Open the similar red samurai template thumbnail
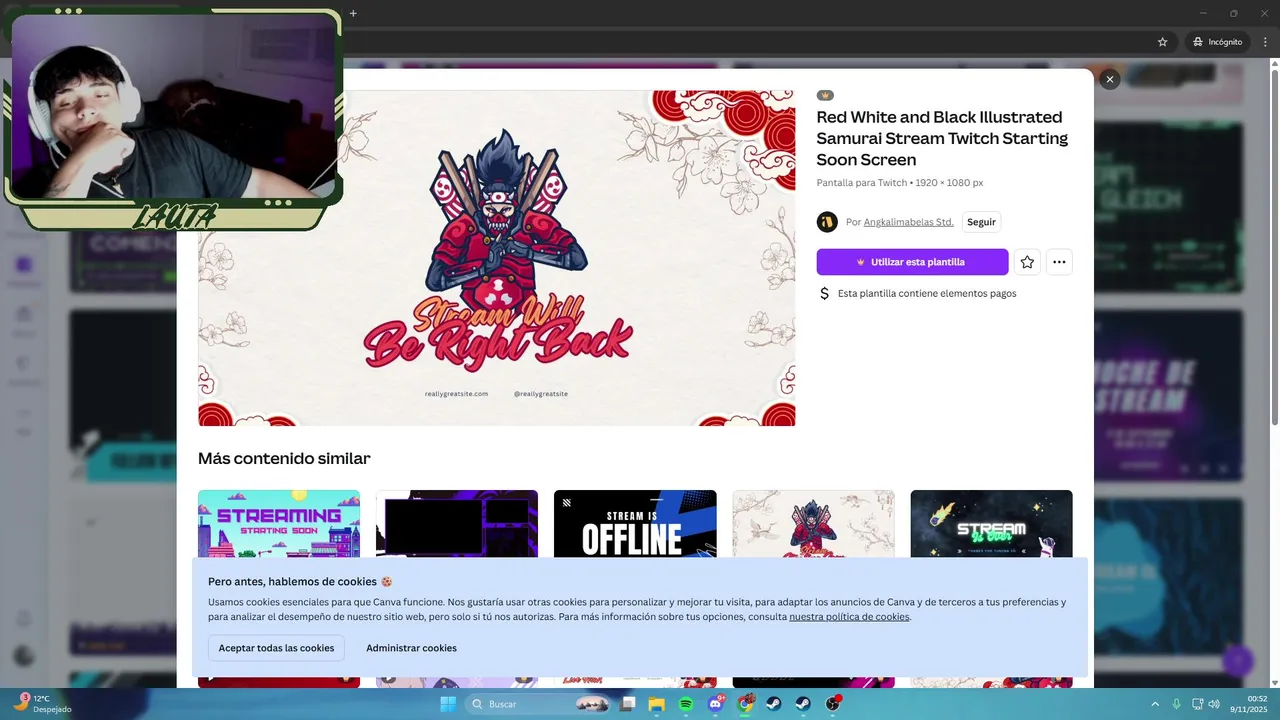The height and width of the screenshot is (720, 1280). pos(813,524)
